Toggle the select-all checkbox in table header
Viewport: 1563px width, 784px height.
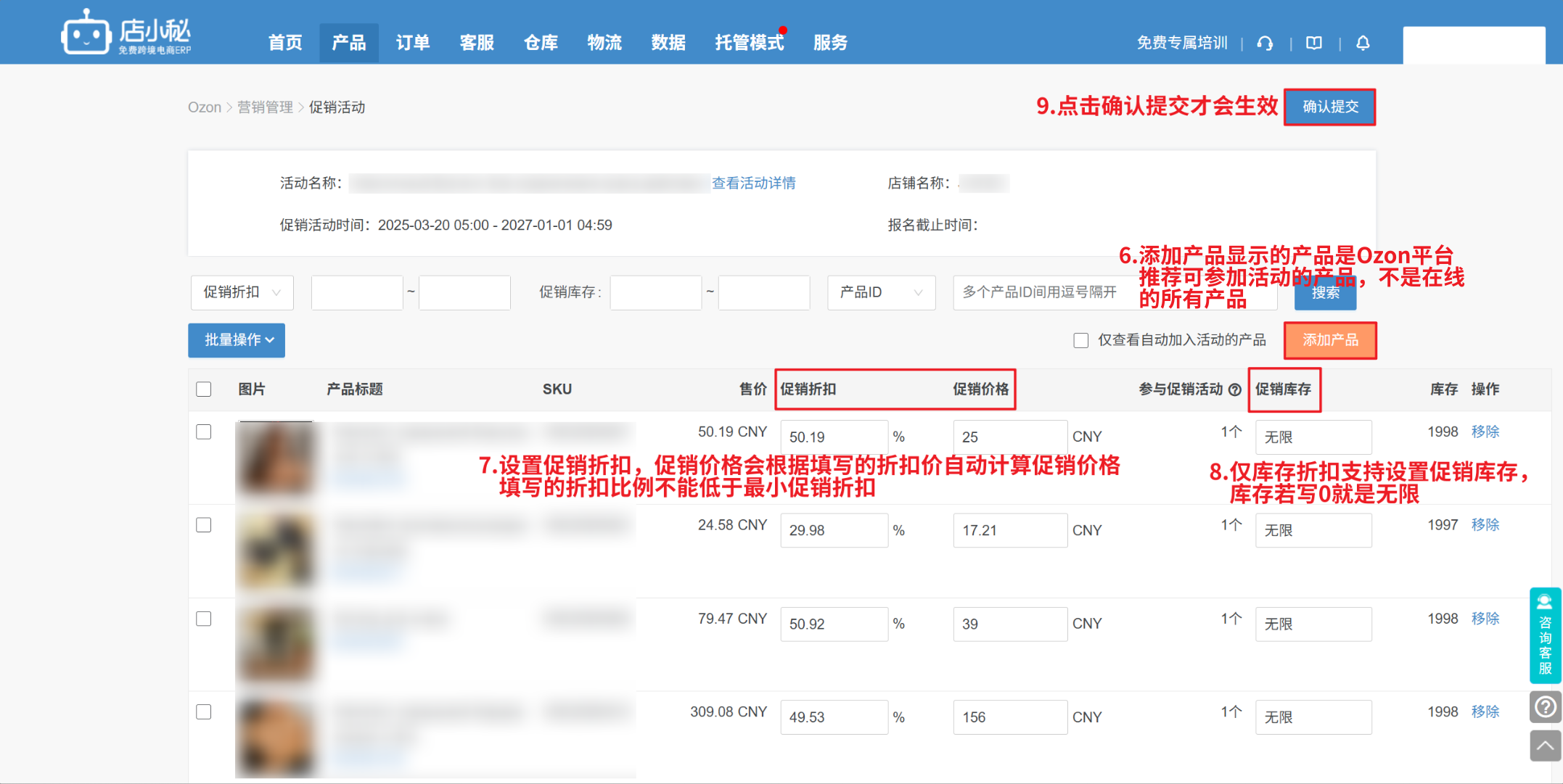coord(204,389)
